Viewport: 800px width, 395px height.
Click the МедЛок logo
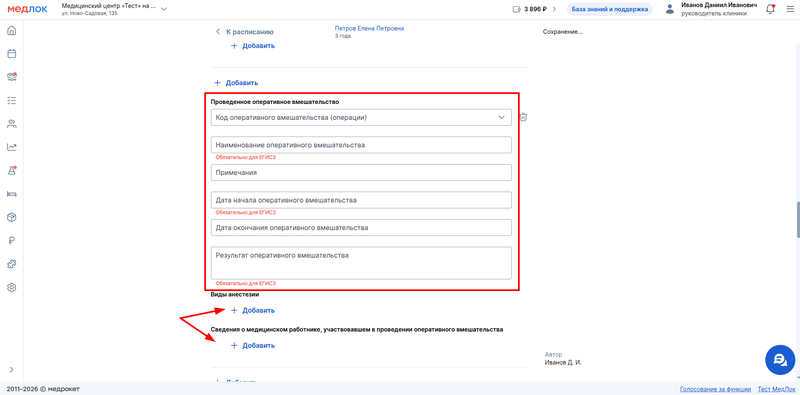(x=28, y=9)
